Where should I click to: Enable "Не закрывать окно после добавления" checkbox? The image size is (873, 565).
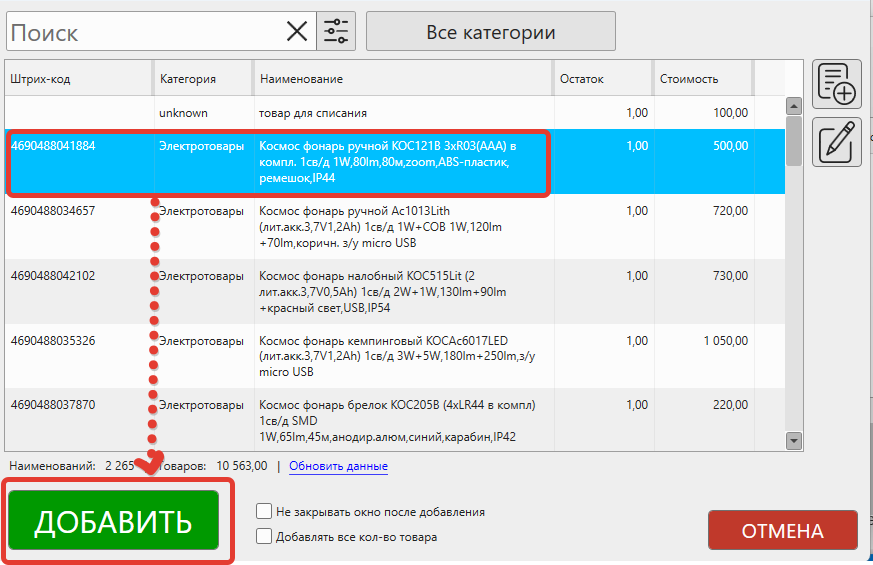[264, 512]
